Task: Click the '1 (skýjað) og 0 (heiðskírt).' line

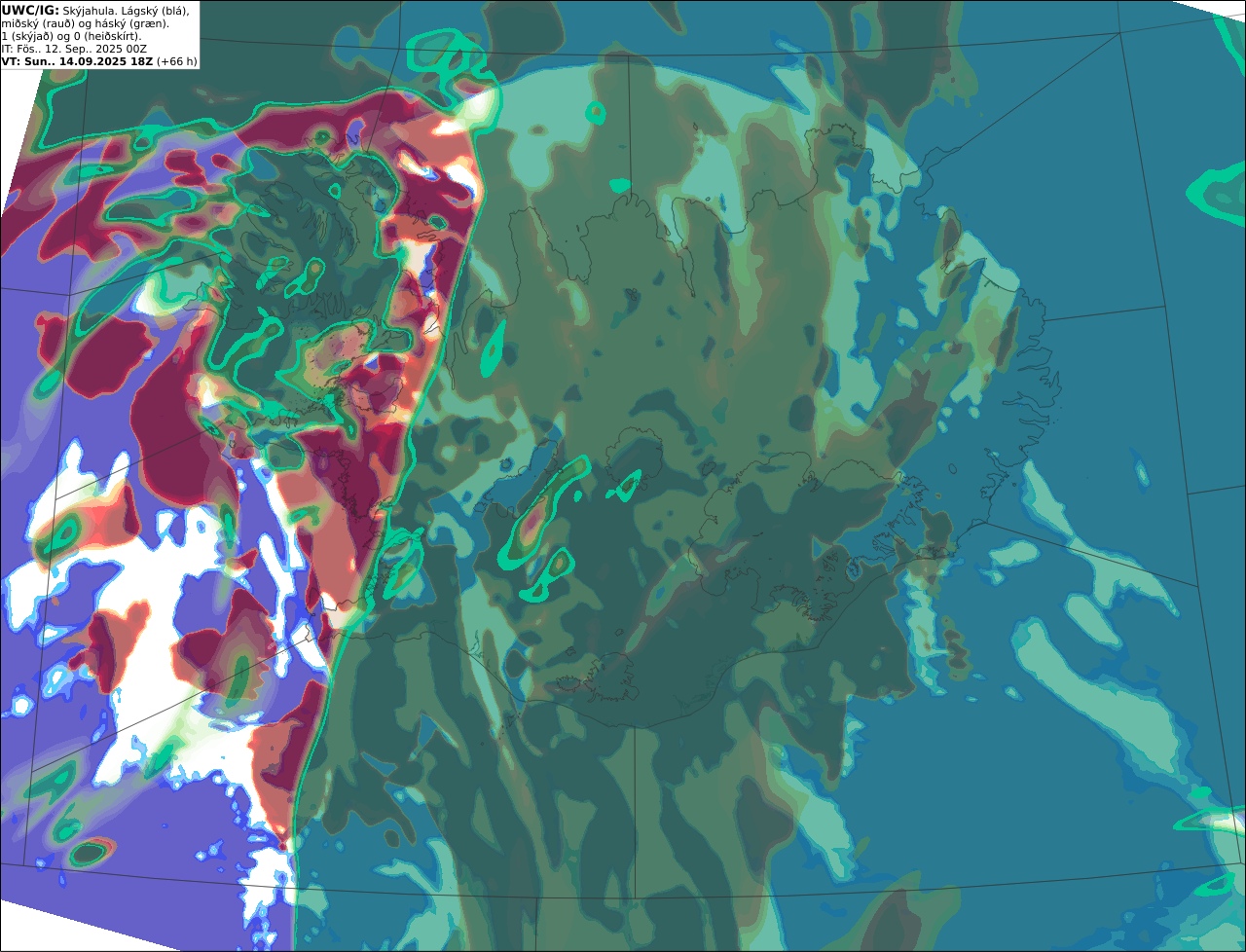Action: click(x=72, y=36)
